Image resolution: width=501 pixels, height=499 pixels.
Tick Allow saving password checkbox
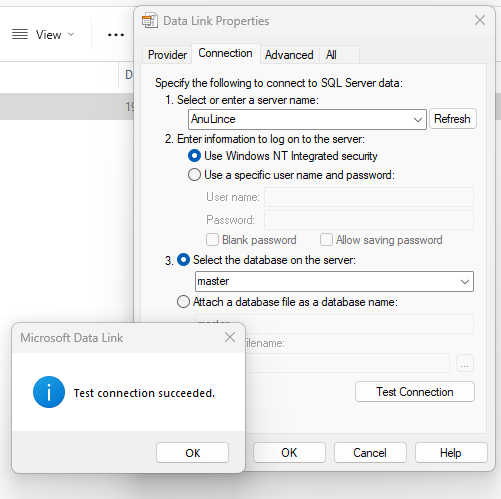326,240
